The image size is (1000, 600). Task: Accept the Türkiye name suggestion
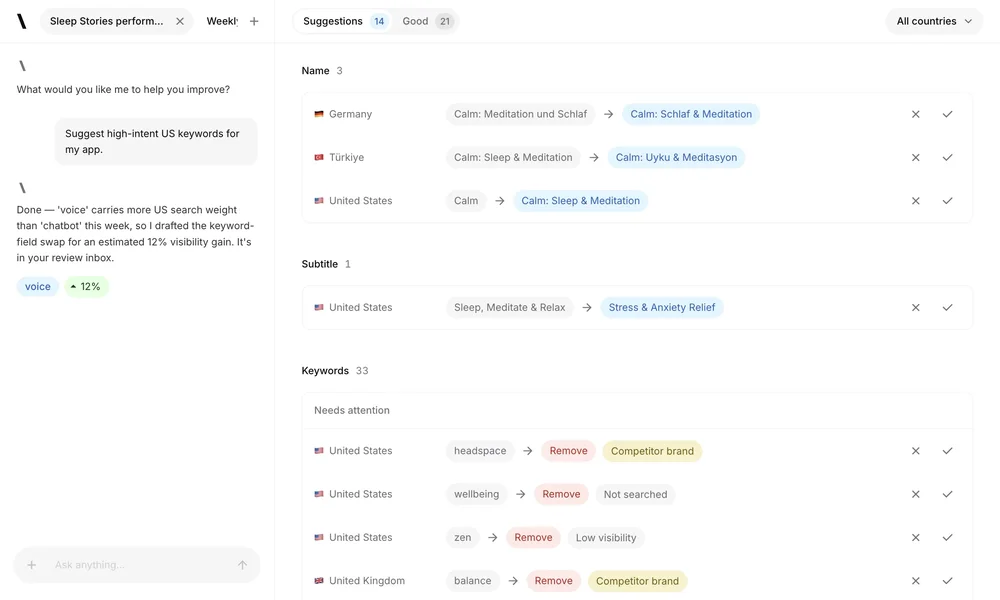click(x=947, y=157)
